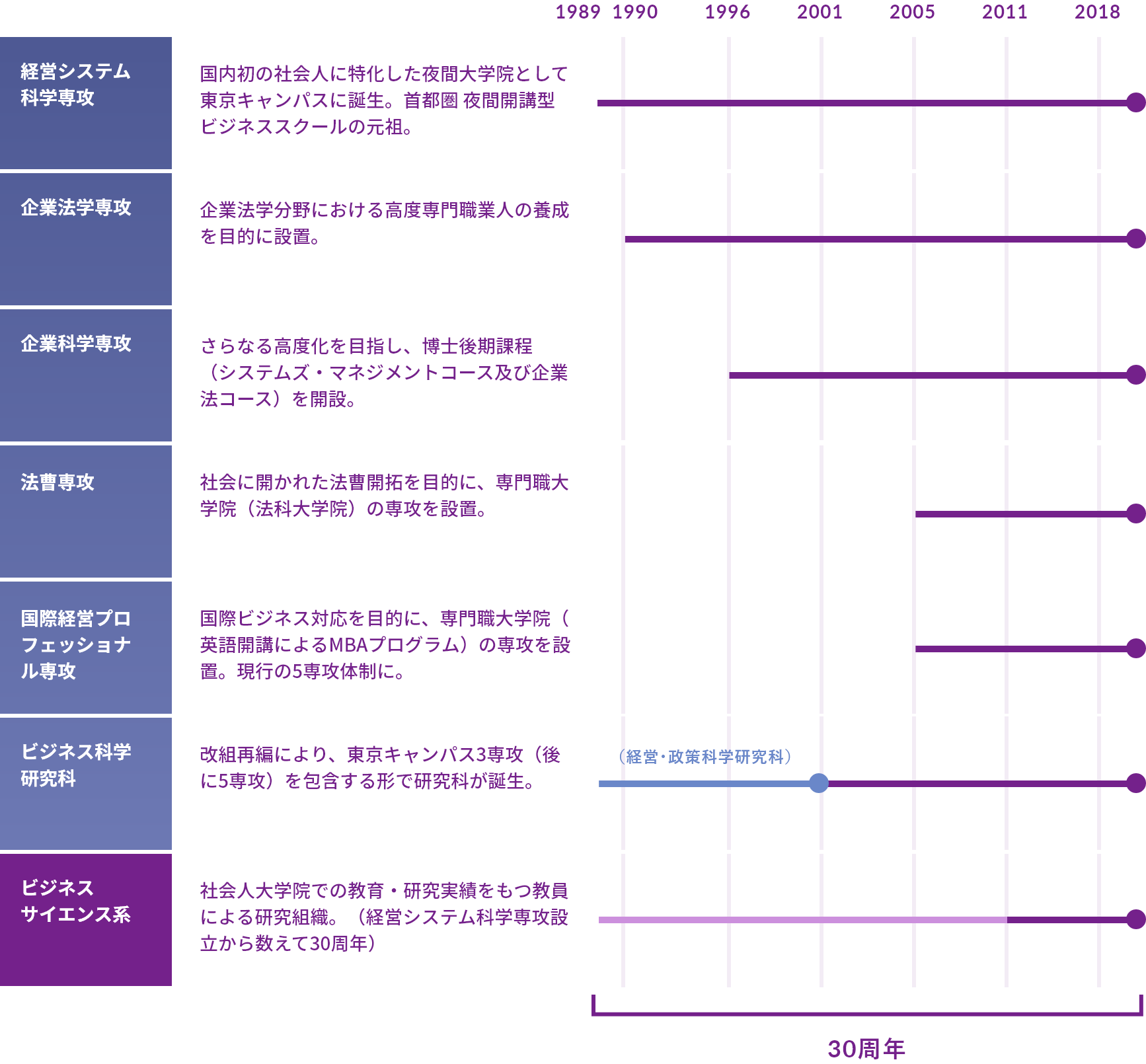1146x1064 pixels.
Task: Click end dot of 国際経営プロフェッショナル専攻 timeline
Action: tap(1136, 648)
